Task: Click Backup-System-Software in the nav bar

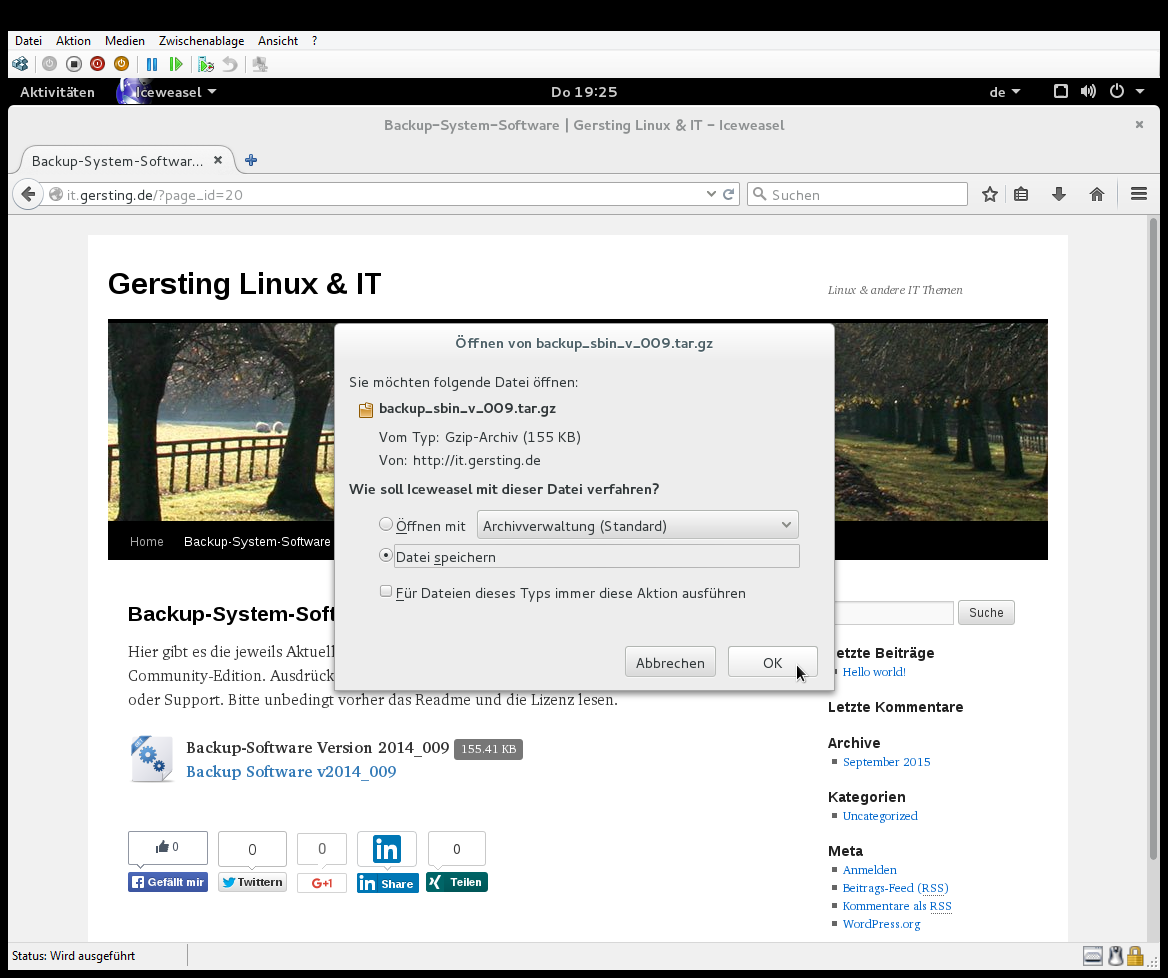Action: tap(257, 542)
